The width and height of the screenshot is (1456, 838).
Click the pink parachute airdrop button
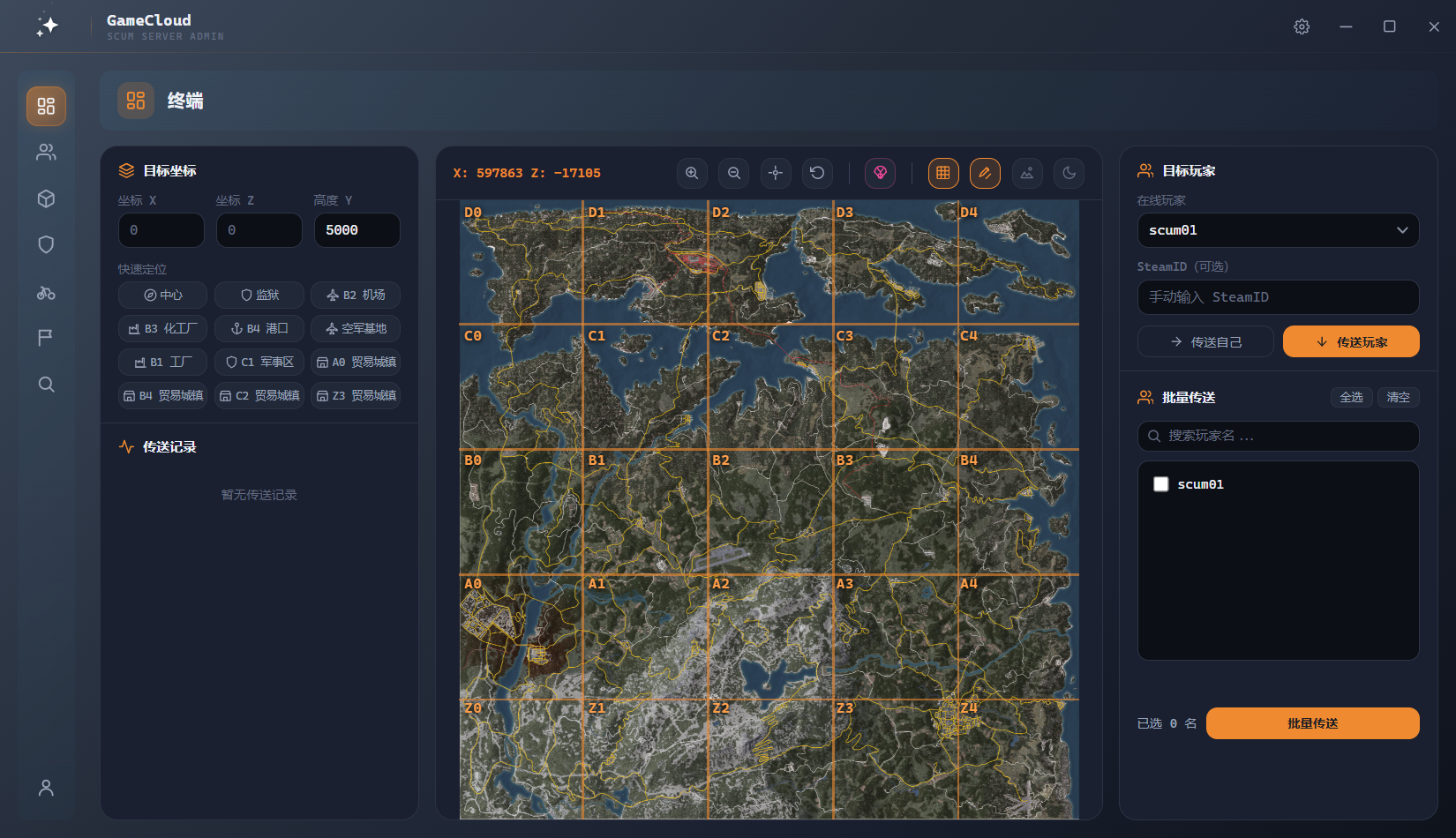(880, 173)
